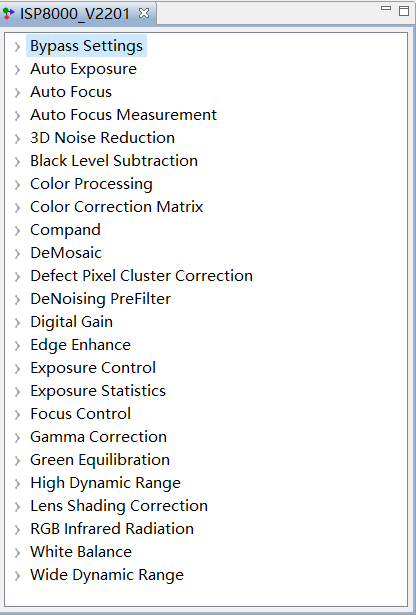Select the ISP8000_V2201 tab

tap(74, 14)
